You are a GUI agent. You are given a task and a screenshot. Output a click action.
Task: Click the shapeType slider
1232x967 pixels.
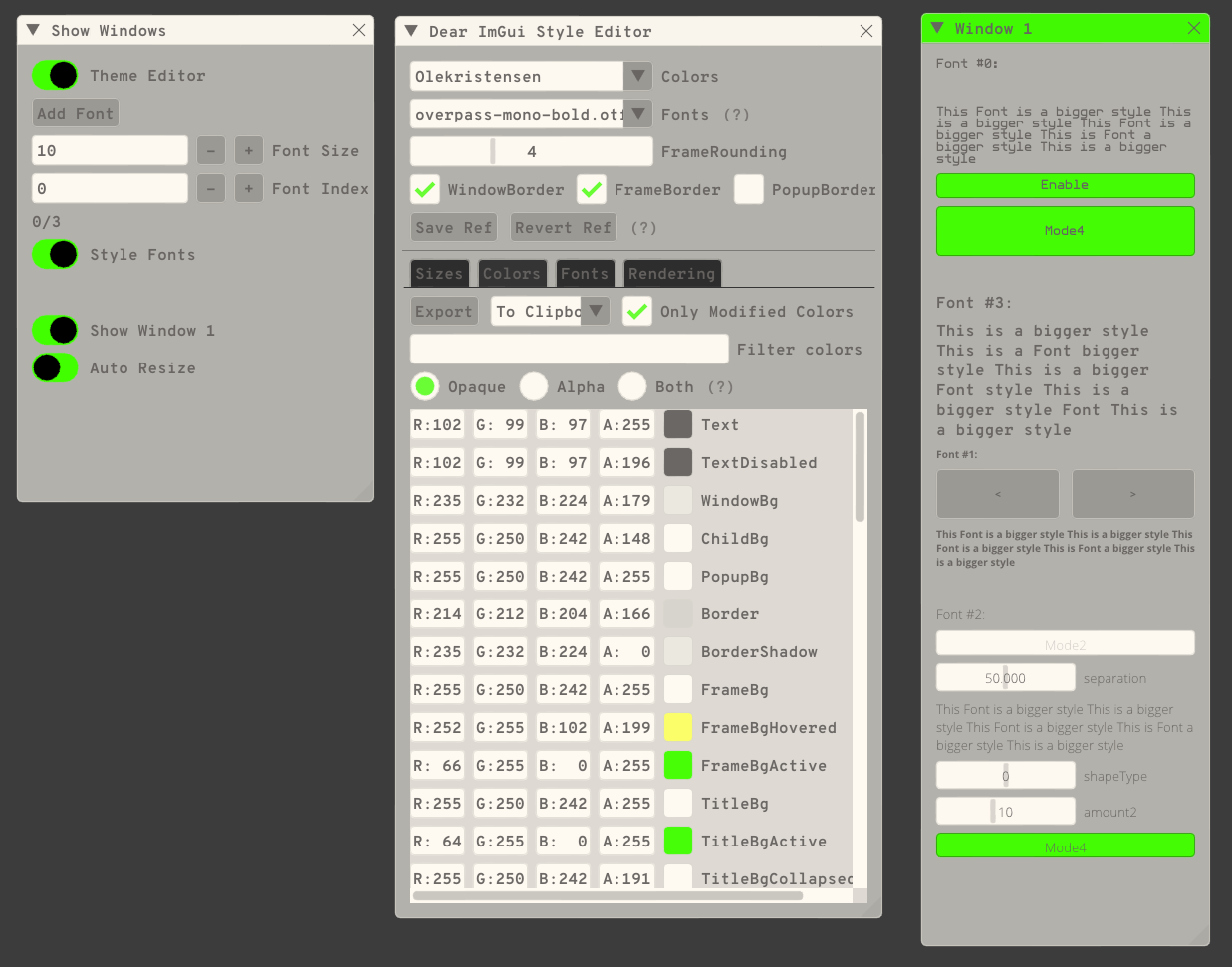point(1006,775)
